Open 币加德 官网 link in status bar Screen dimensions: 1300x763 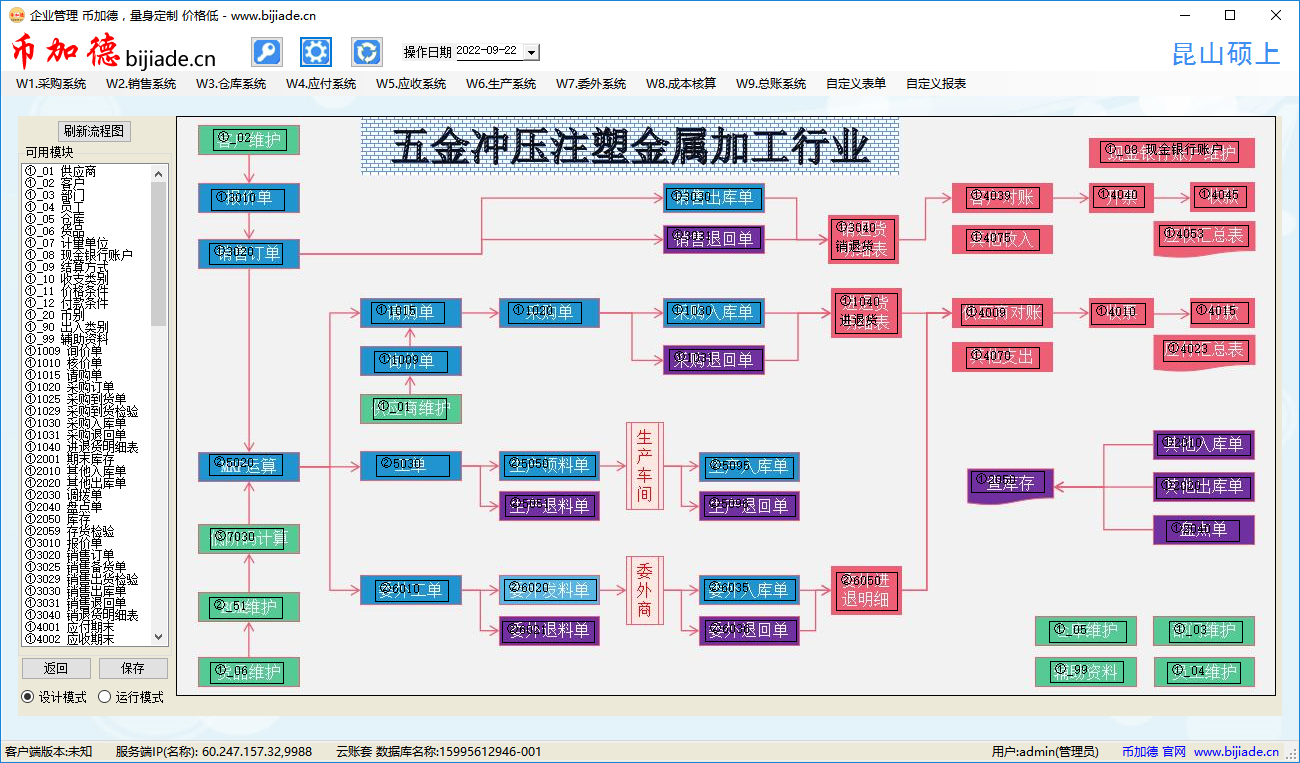(x=1154, y=752)
